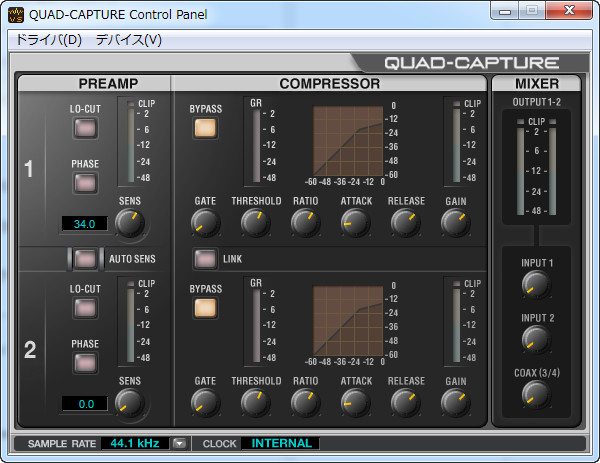Click channel 2 RATIO knob
Screen dimensions: 600x463
(305, 403)
